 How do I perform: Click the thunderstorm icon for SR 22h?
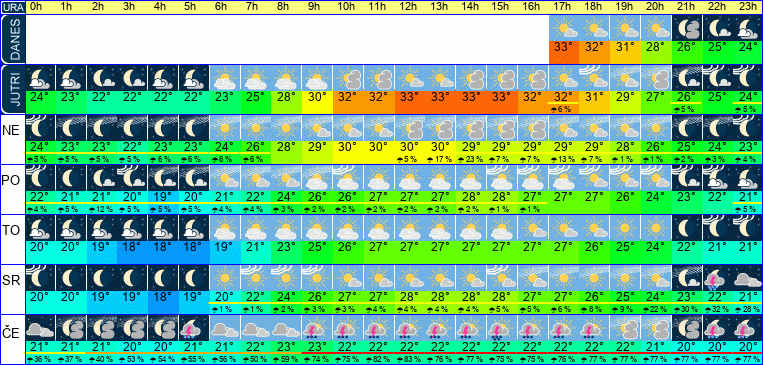[717, 277]
